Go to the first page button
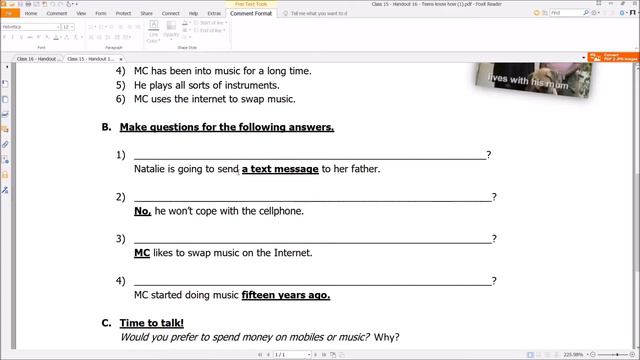Screen dimensions: 640x360 point(260,355)
